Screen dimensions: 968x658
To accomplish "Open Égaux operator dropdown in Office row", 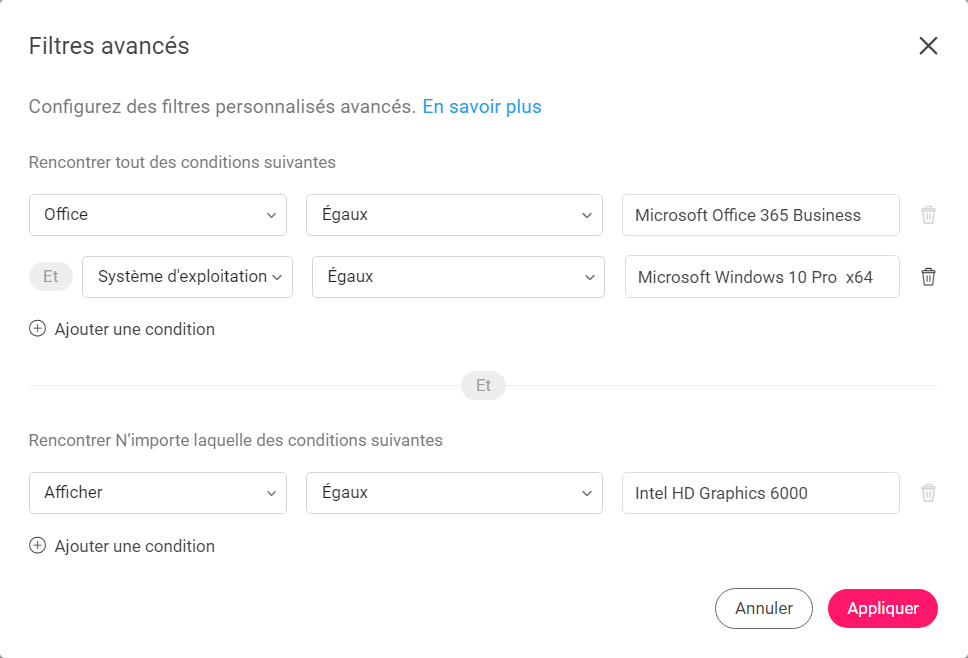I will pos(454,215).
